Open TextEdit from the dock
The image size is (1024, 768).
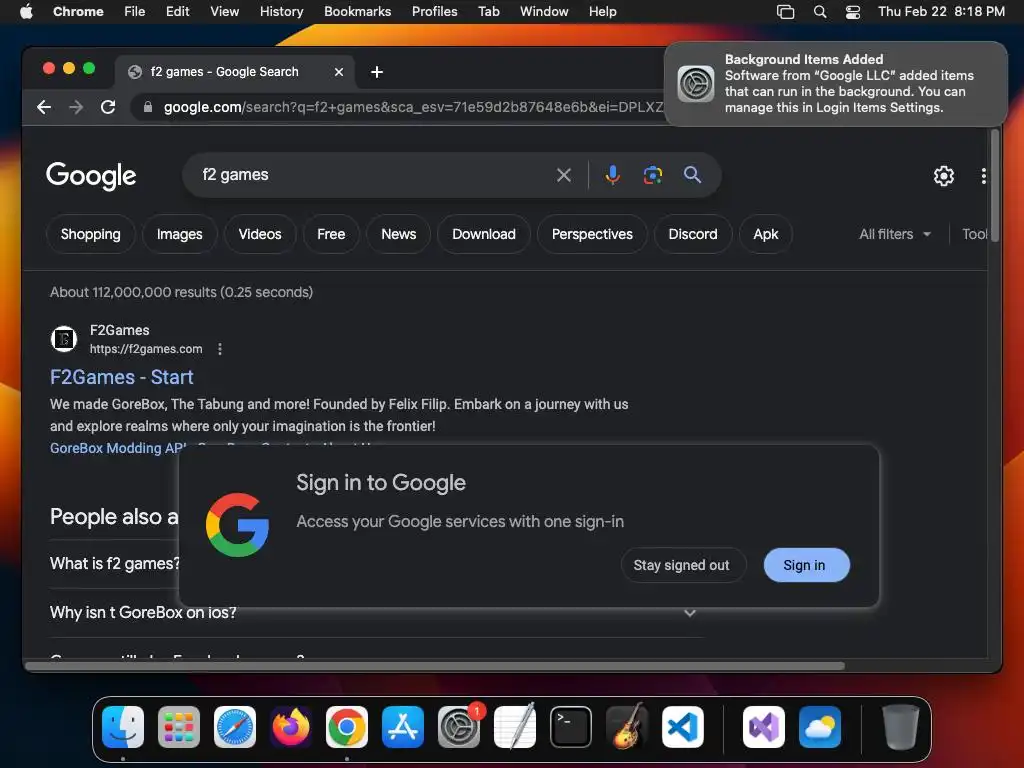[x=515, y=727]
